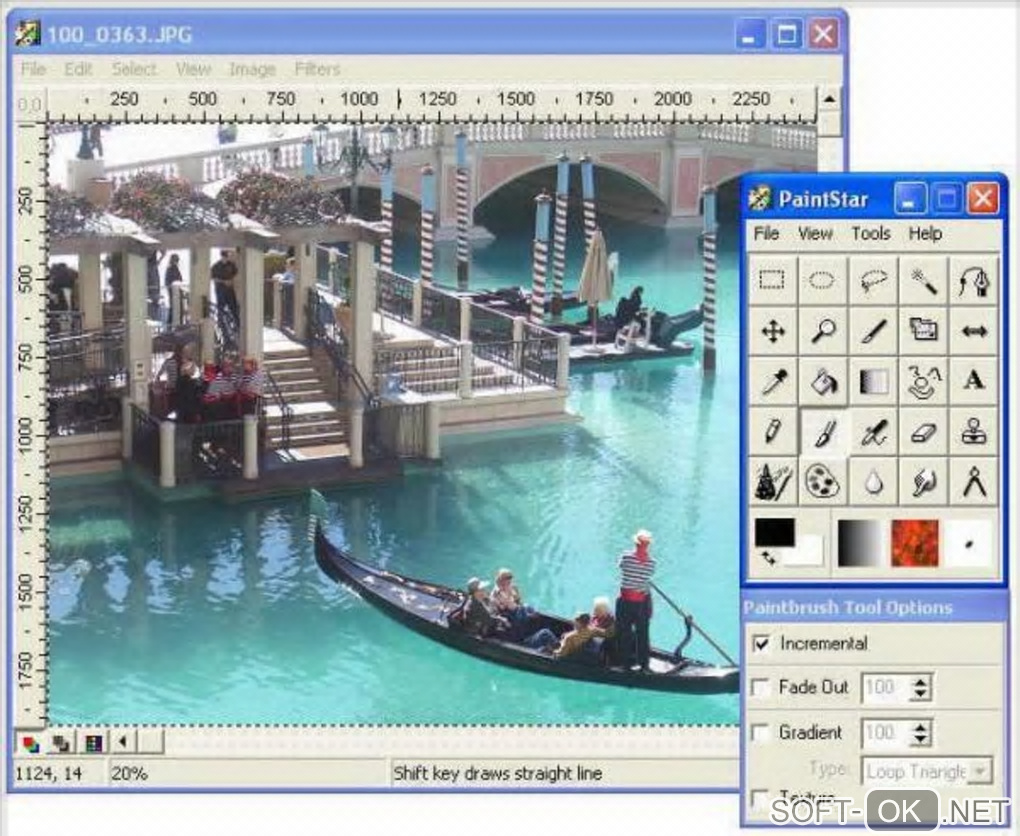Select the Eyedropper color picker tool
Screen dimensions: 1020x836
[x=772, y=381]
